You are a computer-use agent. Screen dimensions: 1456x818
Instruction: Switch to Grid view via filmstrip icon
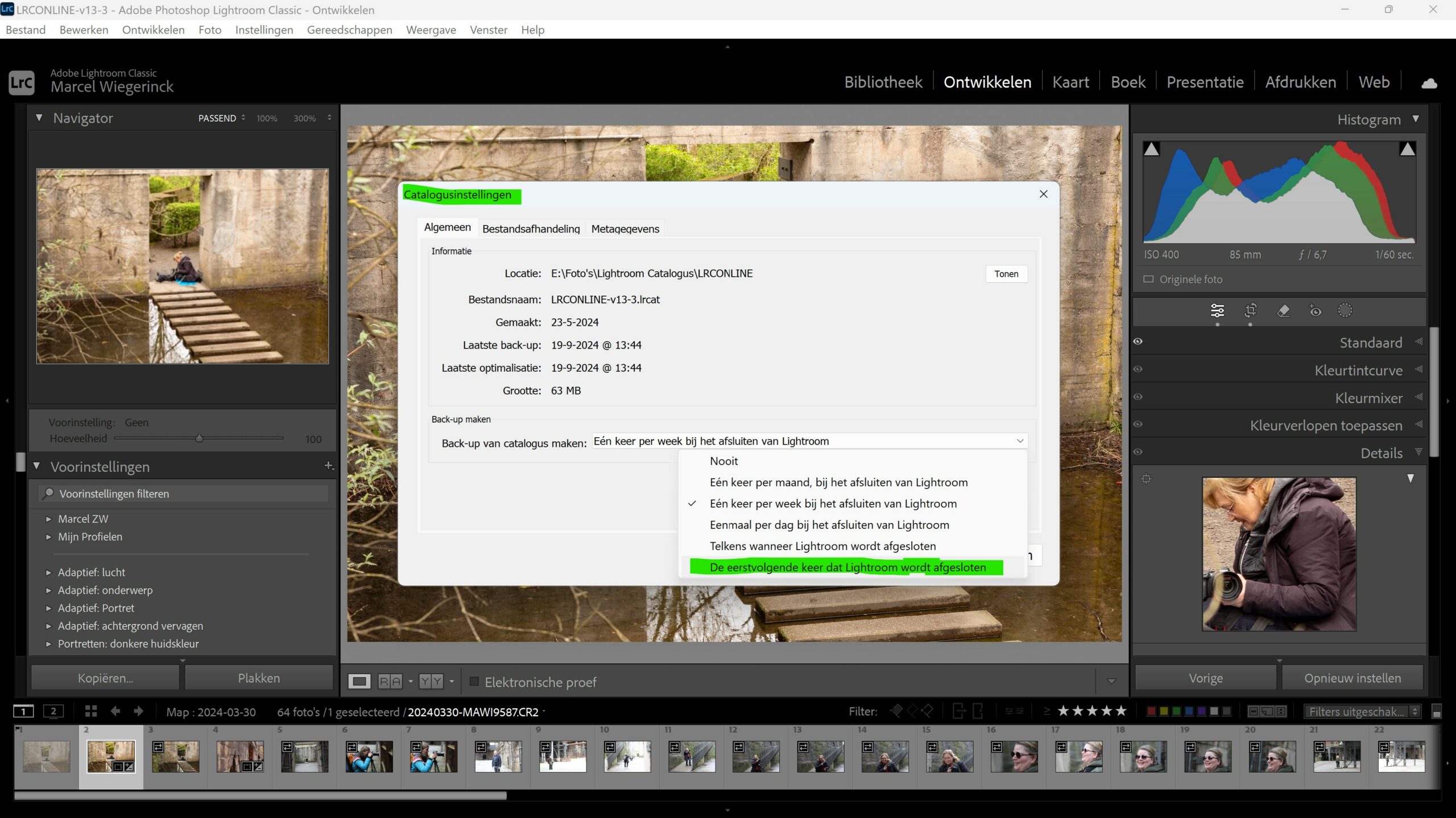(91, 711)
